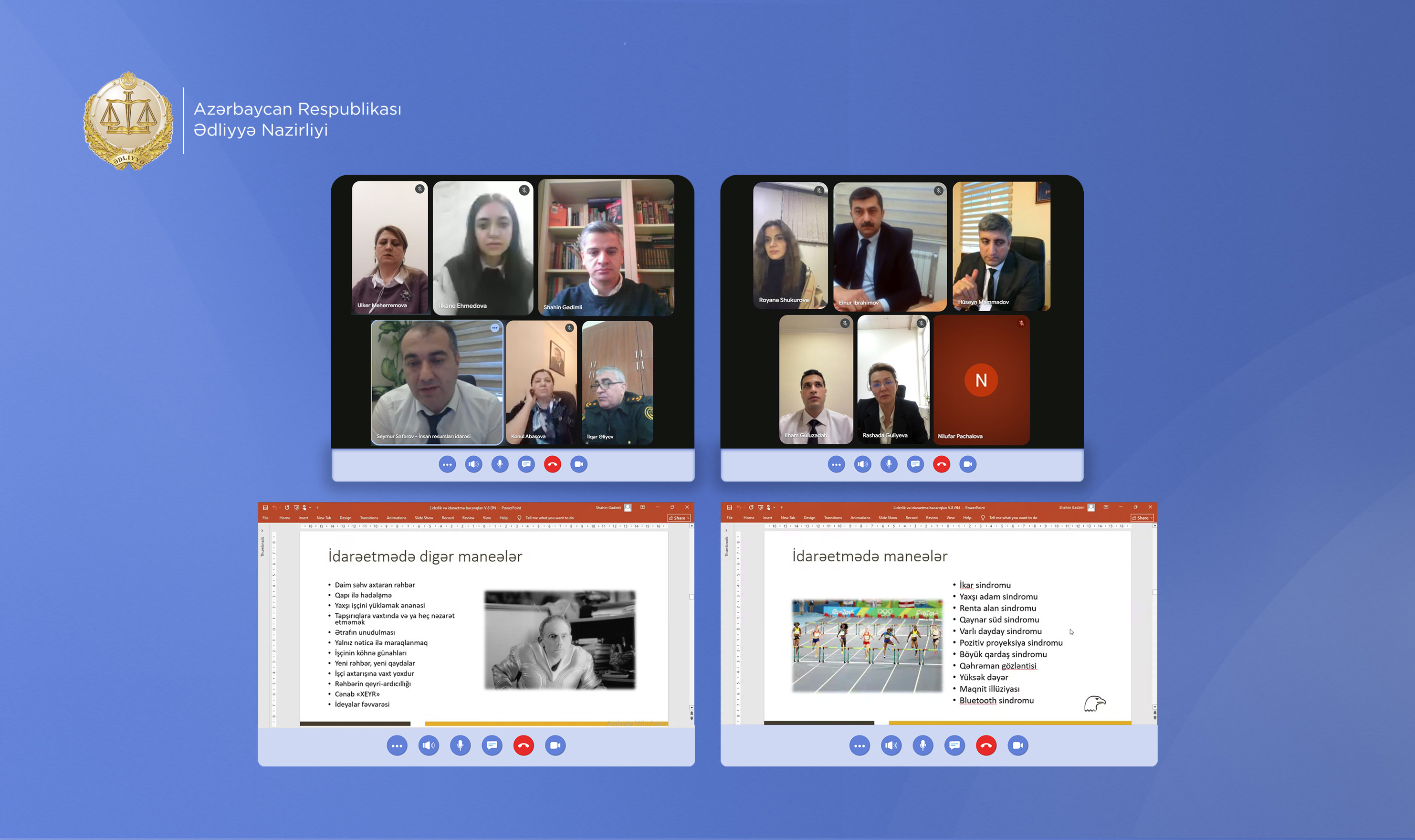This screenshot has width=1415, height=840.
Task: Click more options button in bottom-right call bar
Action: [859, 745]
